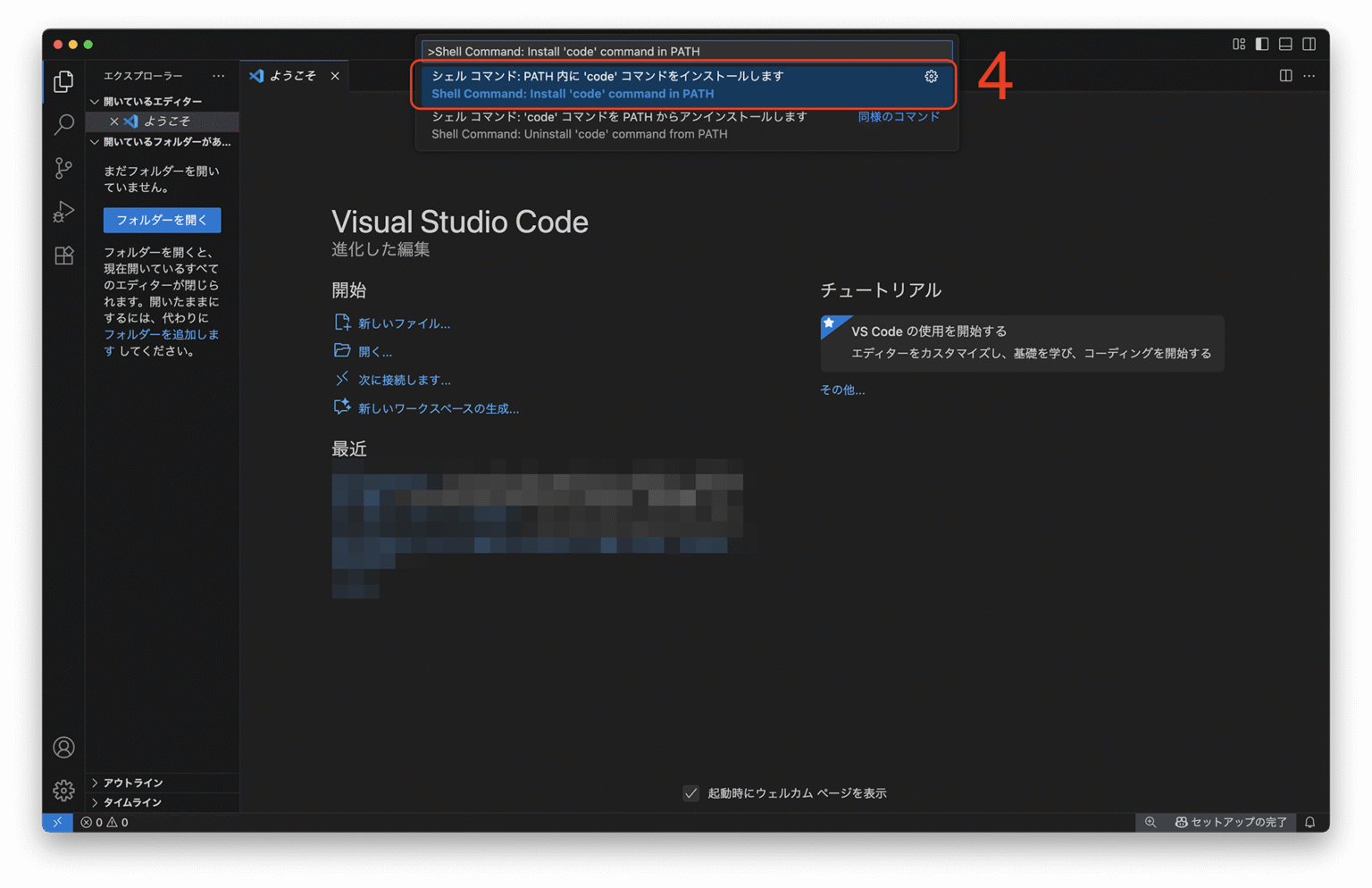Open the Manage settings gear icon
Viewport: 1372px width, 888px height.
[63, 791]
